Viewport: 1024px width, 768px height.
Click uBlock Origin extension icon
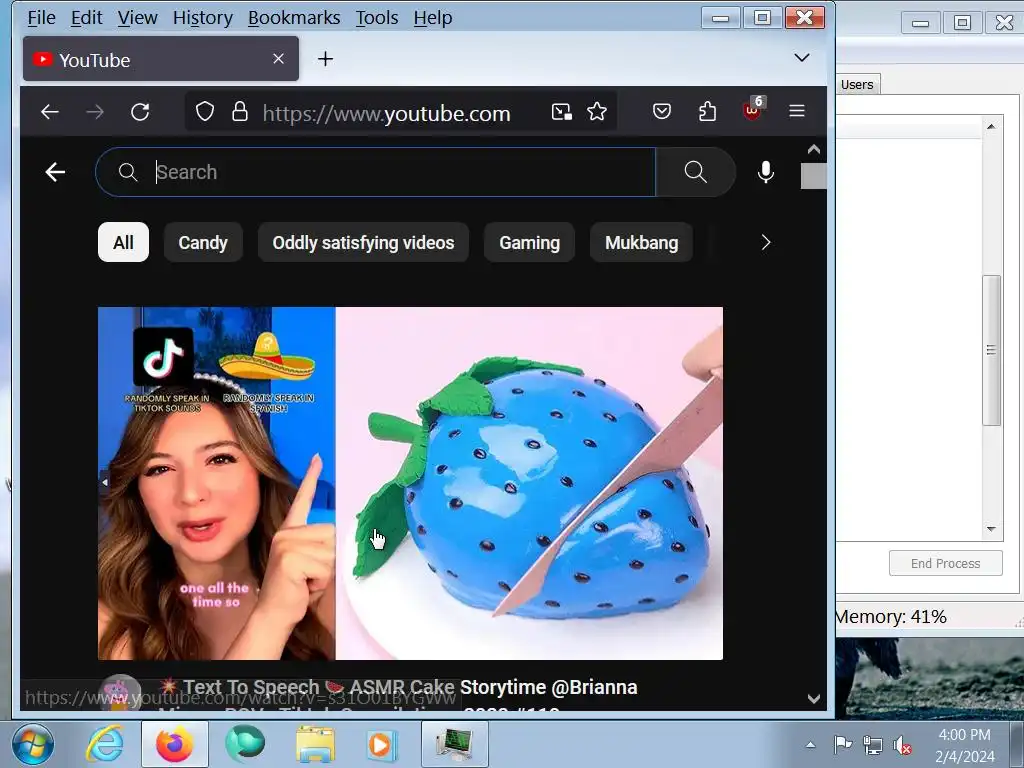click(753, 110)
